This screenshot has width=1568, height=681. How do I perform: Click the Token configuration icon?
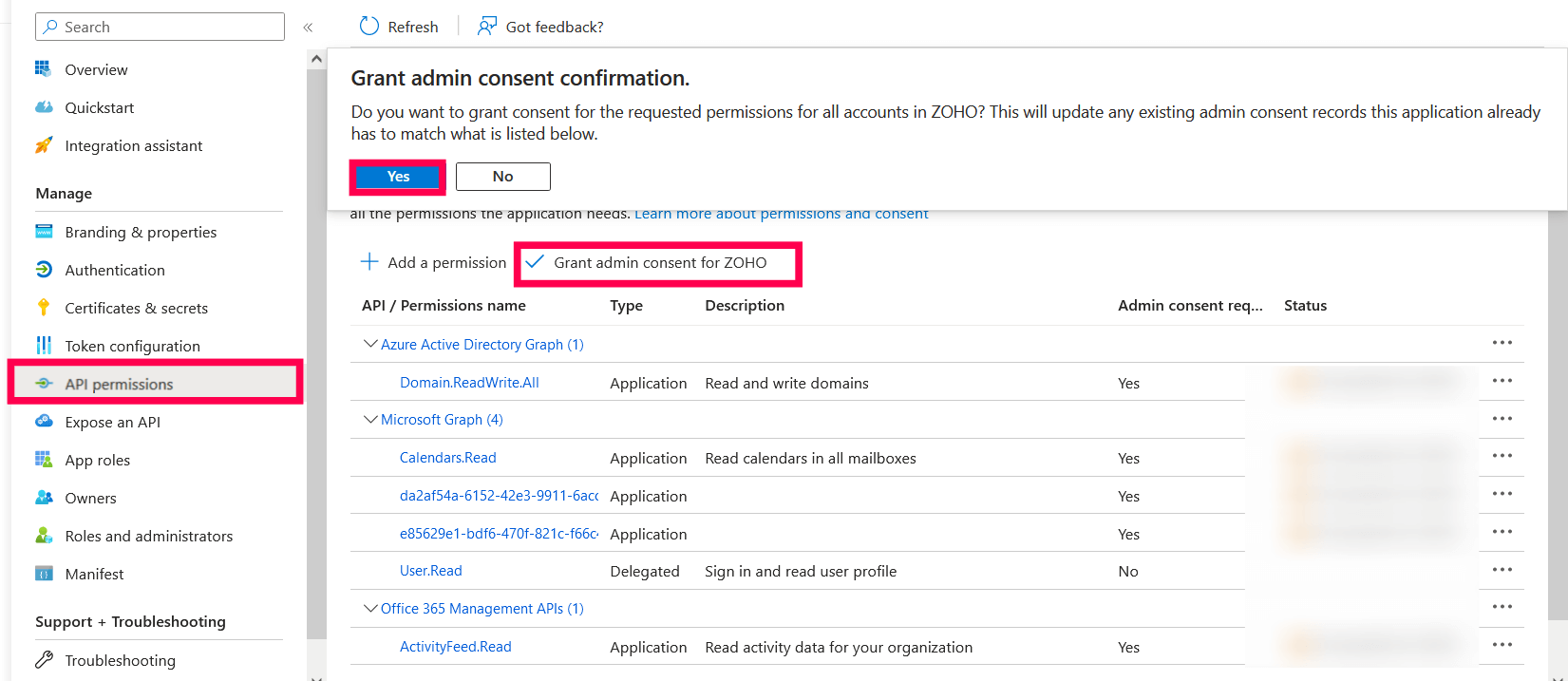[x=44, y=346]
